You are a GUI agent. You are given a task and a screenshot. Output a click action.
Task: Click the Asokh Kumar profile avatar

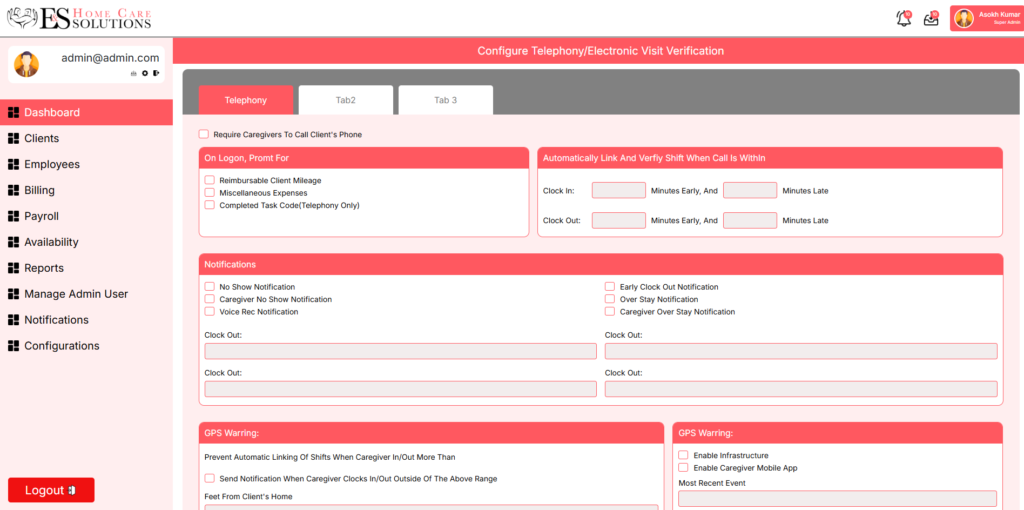pyautogui.click(x=964, y=18)
